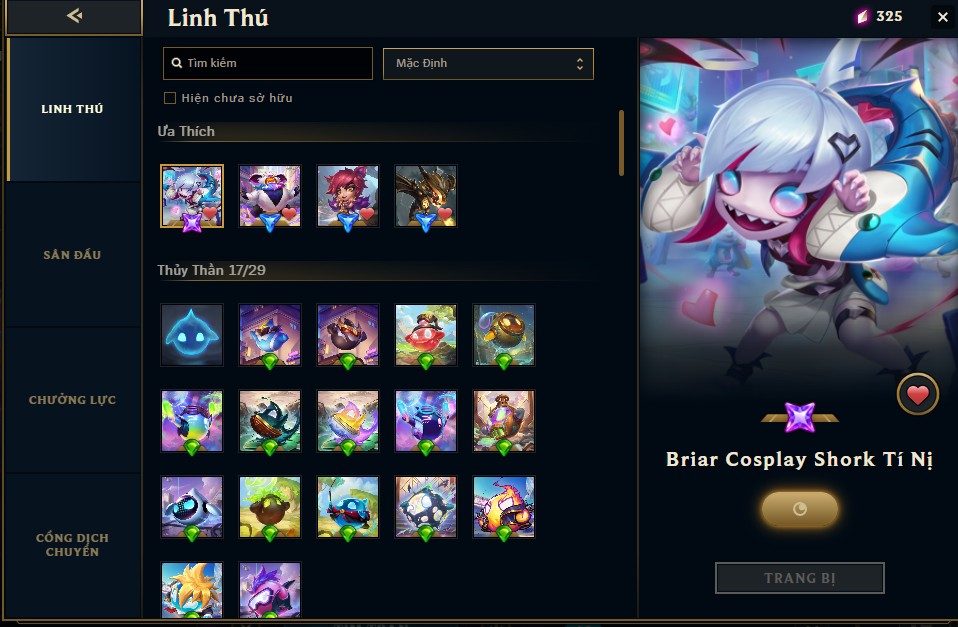Click the Trang Bị equip button

click(x=799, y=578)
